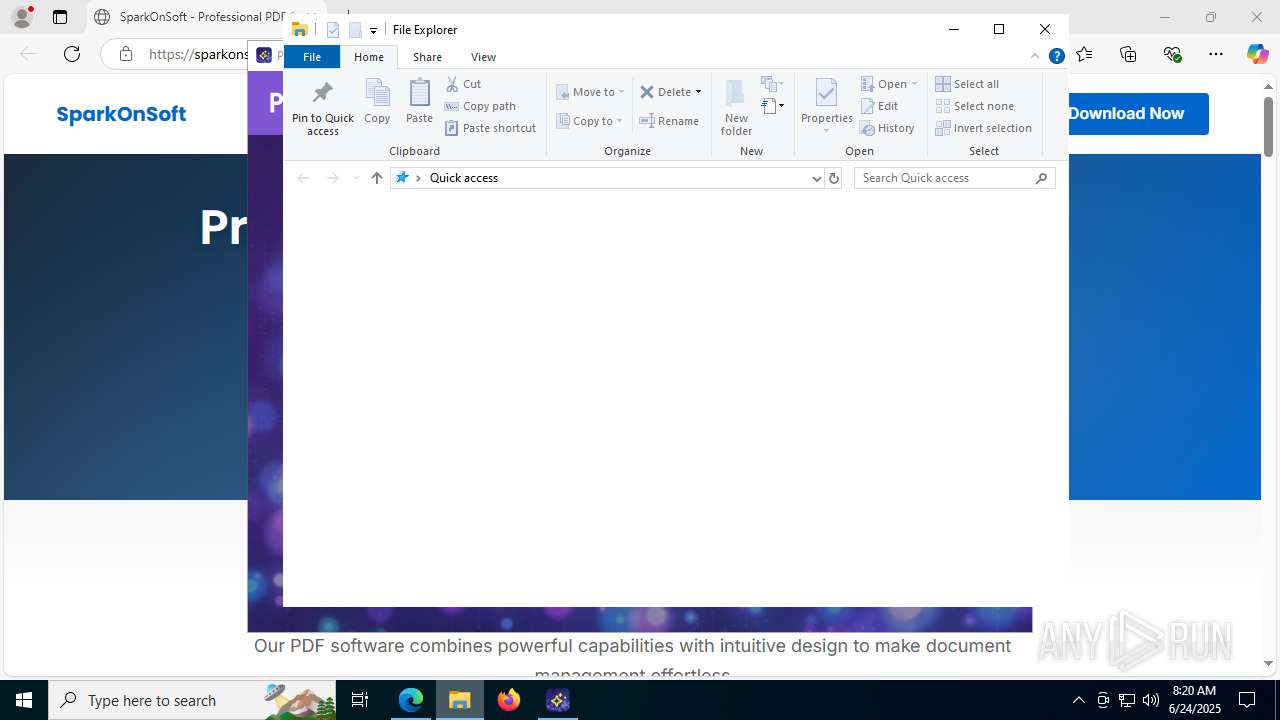This screenshot has height=720, width=1280.
Task: Click the Properties quick access toolbar icon
Action: tap(333, 30)
